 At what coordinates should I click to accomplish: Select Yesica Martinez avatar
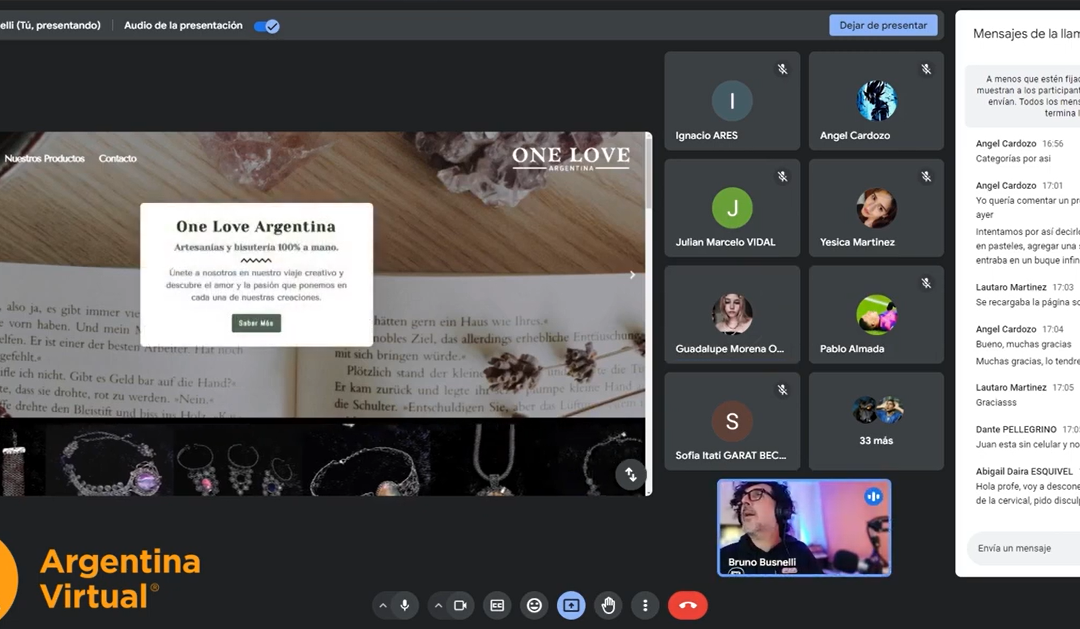876,207
